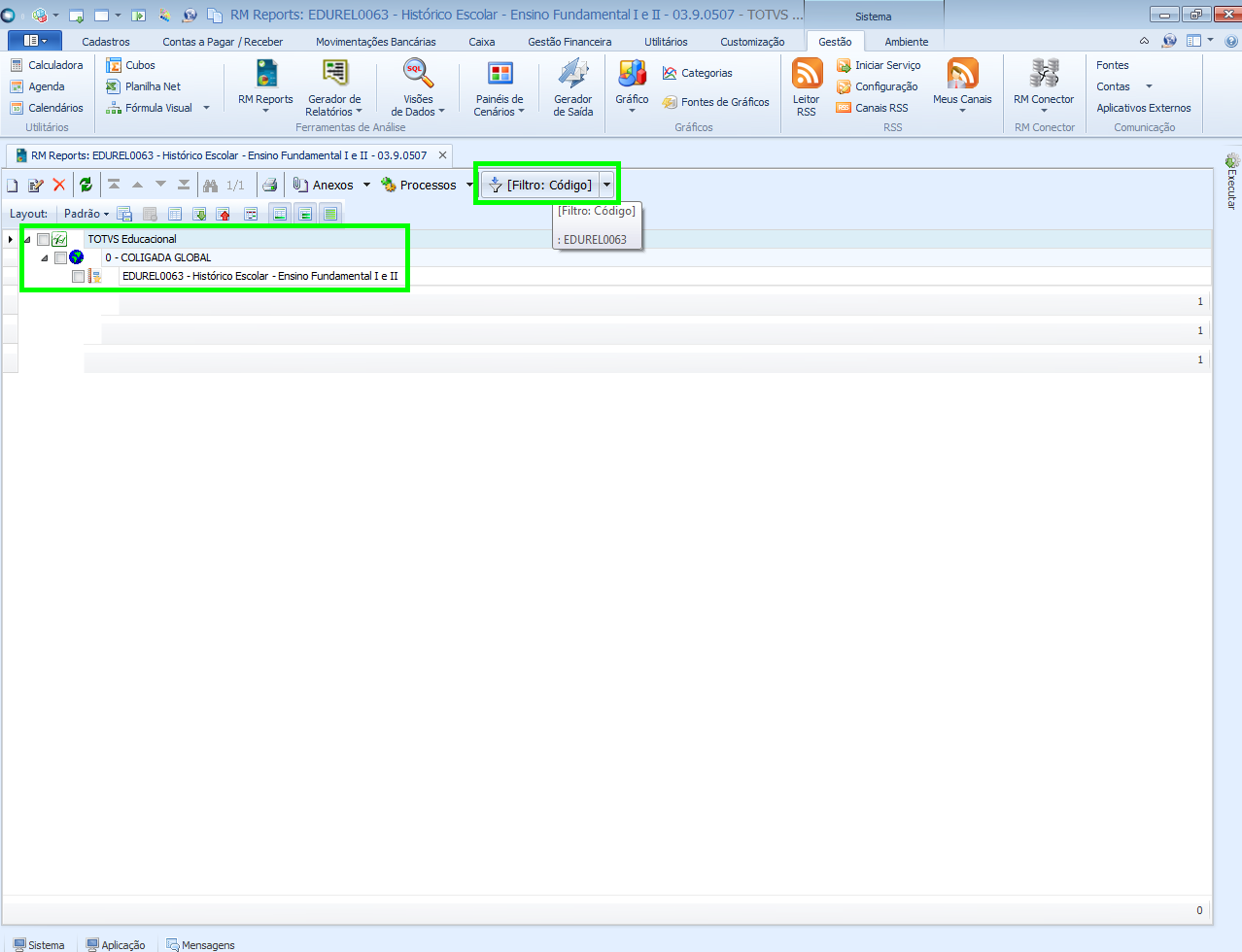The width and height of the screenshot is (1242, 952).
Task: Click the green down-arrow layout icon
Action: (x=199, y=214)
